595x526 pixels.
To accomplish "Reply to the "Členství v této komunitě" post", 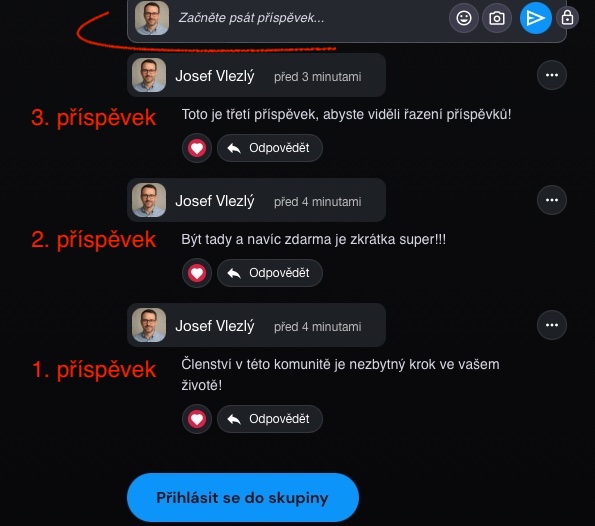I will point(270,419).
